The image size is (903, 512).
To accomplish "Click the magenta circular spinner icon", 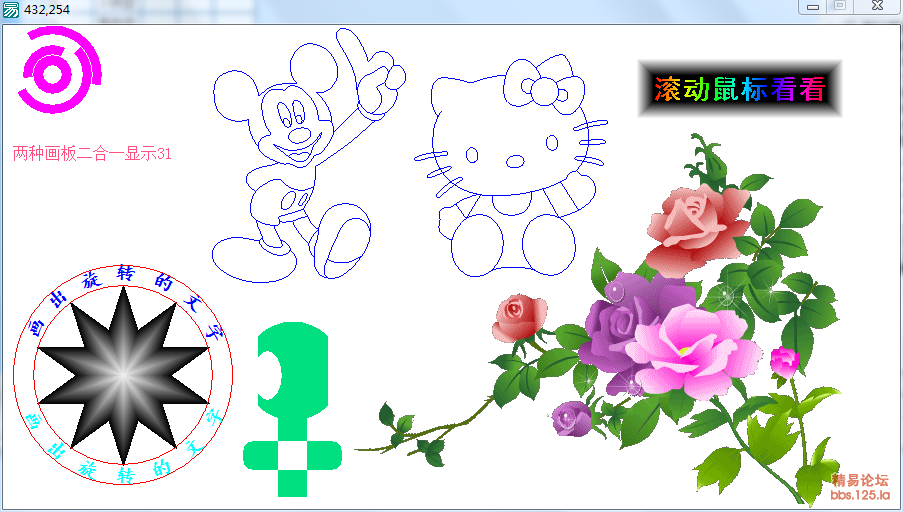I will (x=59, y=70).
